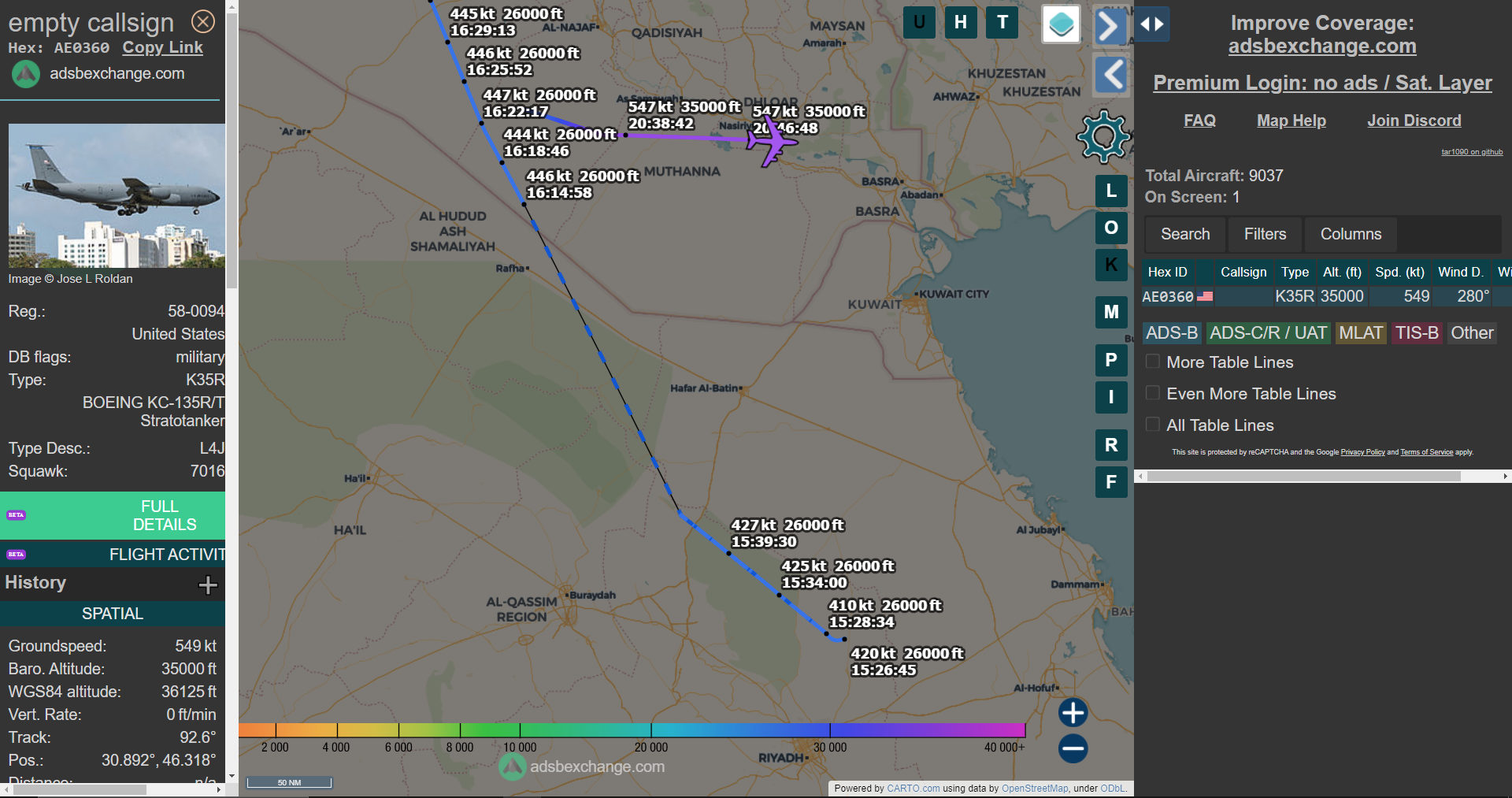Sort table by Alt. (ft) column
The width and height of the screenshot is (1512, 798).
point(1342,272)
